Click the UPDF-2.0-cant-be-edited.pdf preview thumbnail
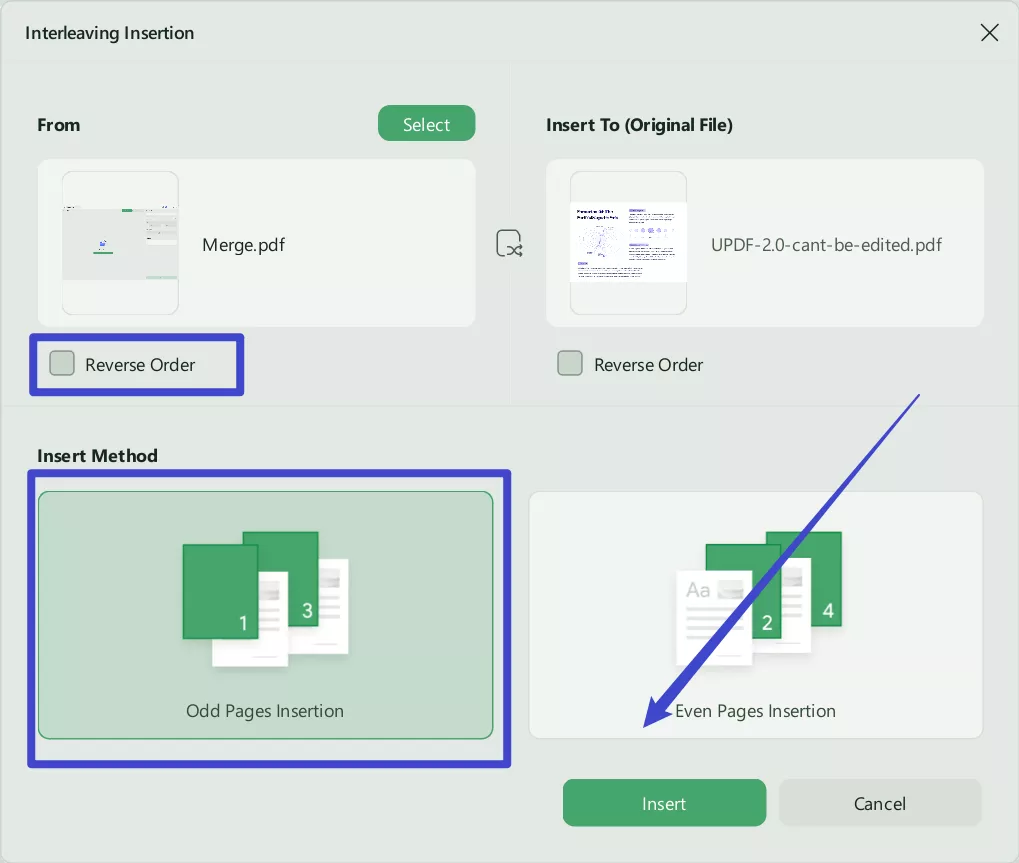1019x863 pixels. [628, 242]
